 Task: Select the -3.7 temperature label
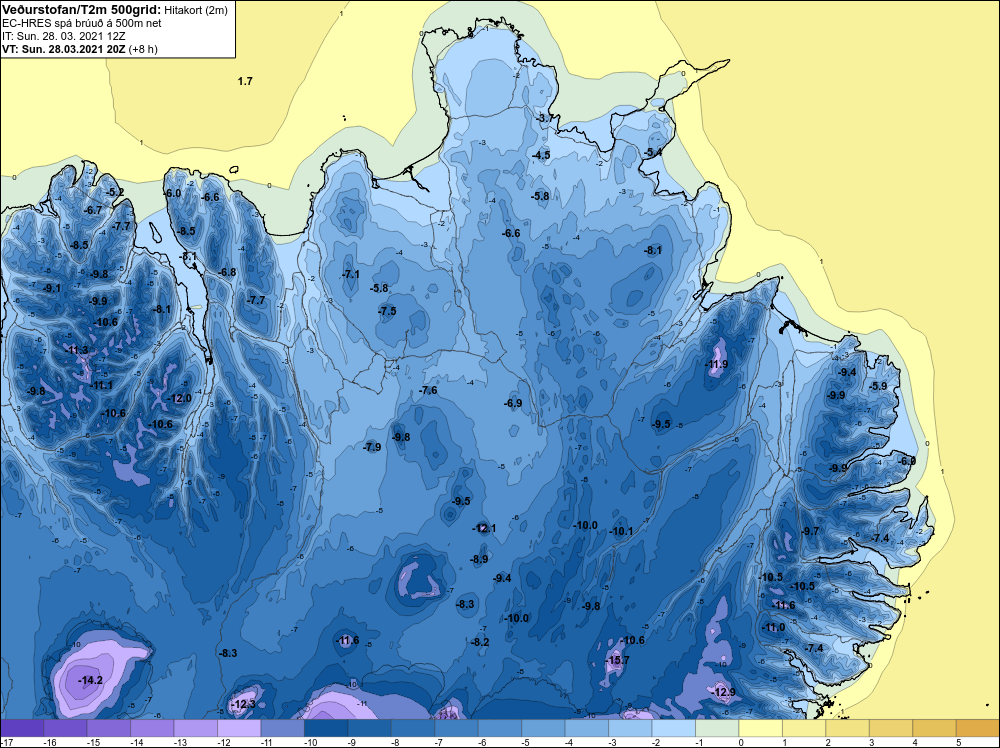545,119
